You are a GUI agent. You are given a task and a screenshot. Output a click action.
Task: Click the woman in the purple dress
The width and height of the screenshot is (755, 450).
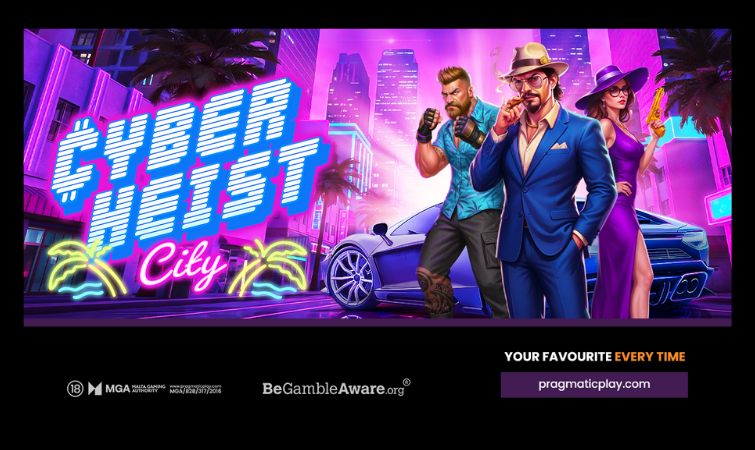click(x=621, y=193)
